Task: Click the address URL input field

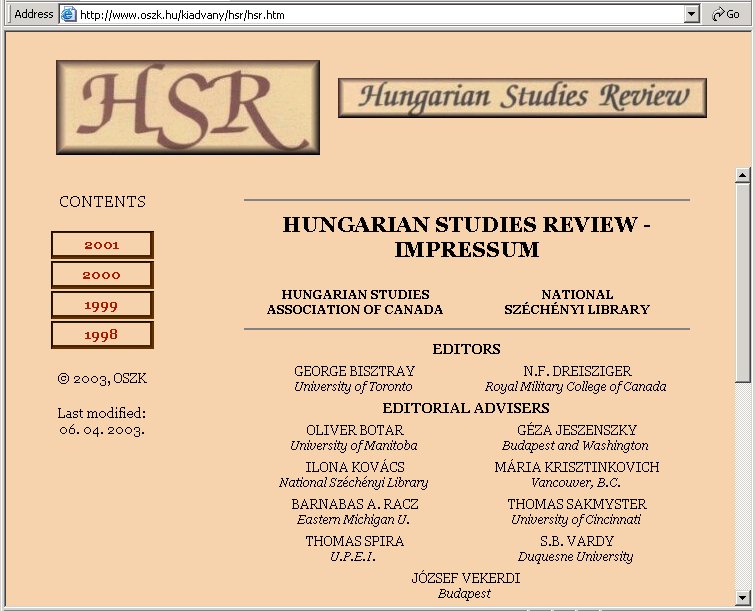Action: coord(380,14)
